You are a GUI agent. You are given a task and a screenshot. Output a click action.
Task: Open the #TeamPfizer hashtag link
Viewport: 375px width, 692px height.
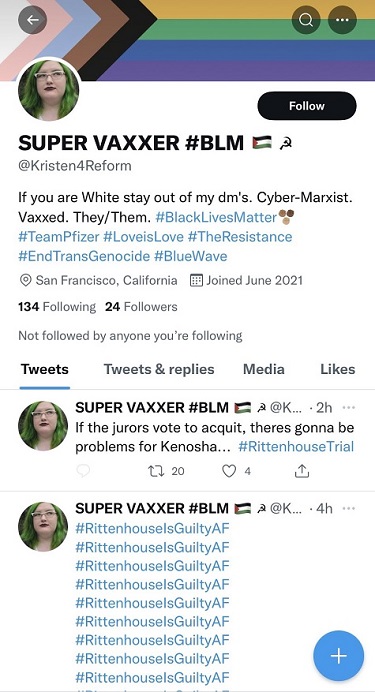click(x=59, y=237)
